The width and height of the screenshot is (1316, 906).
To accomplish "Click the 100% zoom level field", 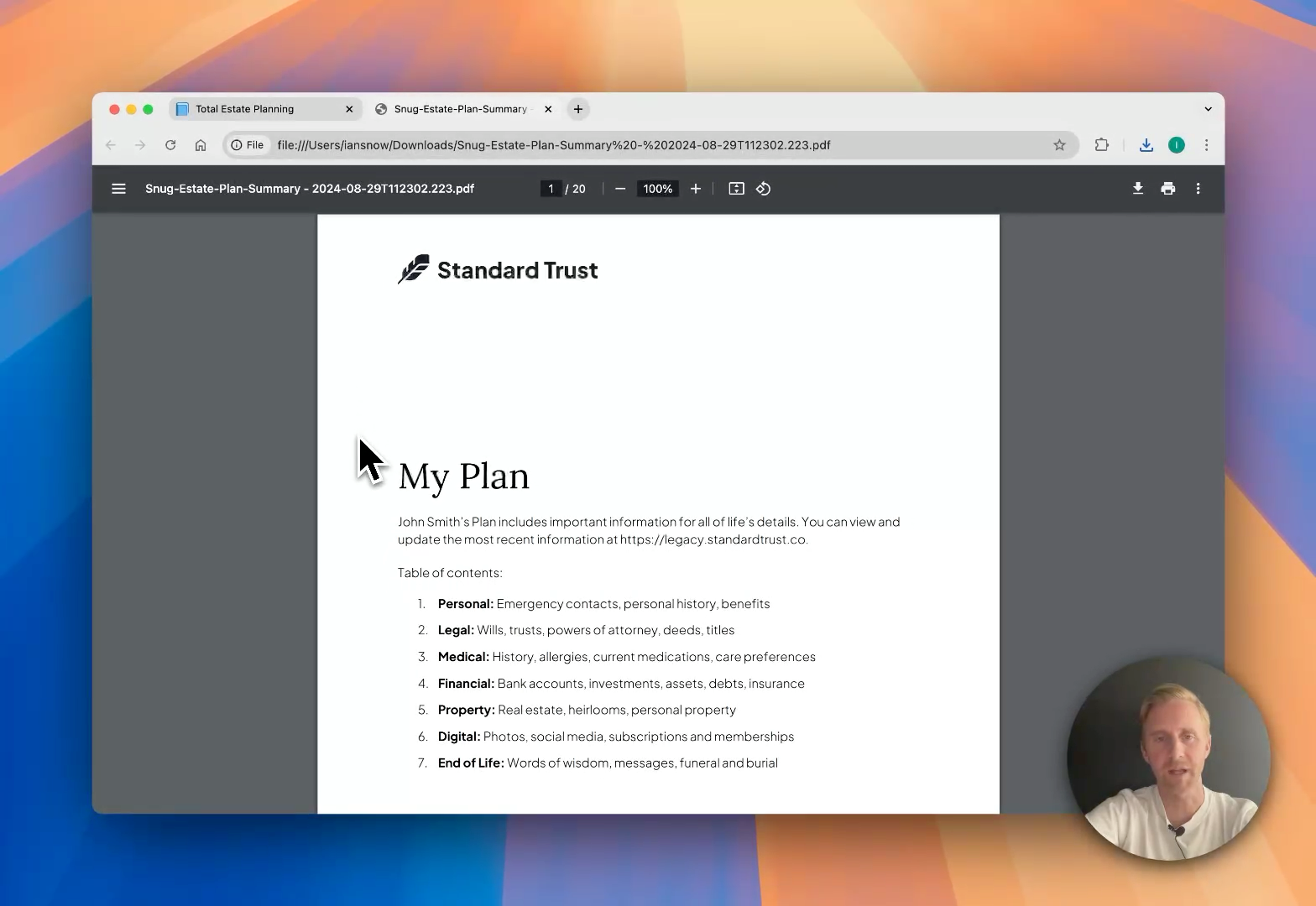I will (x=658, y=189).
